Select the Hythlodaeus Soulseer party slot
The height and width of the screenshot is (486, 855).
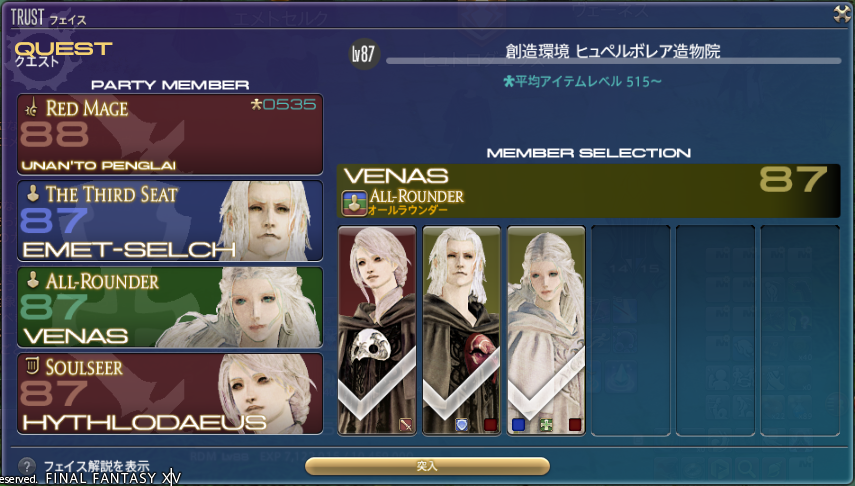pos(170,393)
